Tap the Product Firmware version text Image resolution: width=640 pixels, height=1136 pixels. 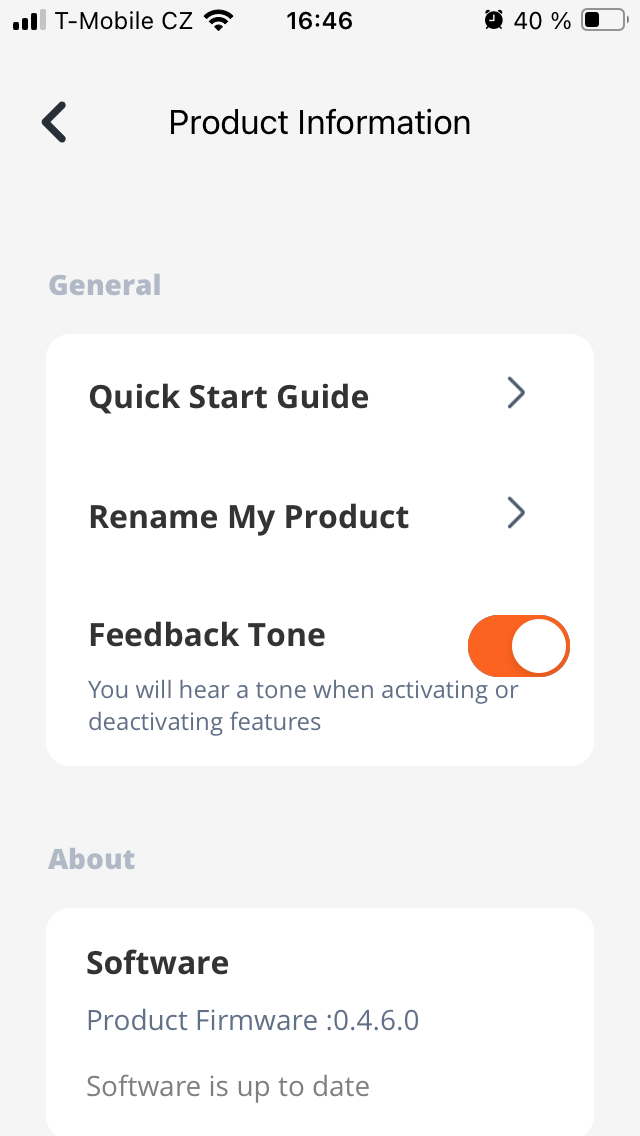tap(253, 1020)
